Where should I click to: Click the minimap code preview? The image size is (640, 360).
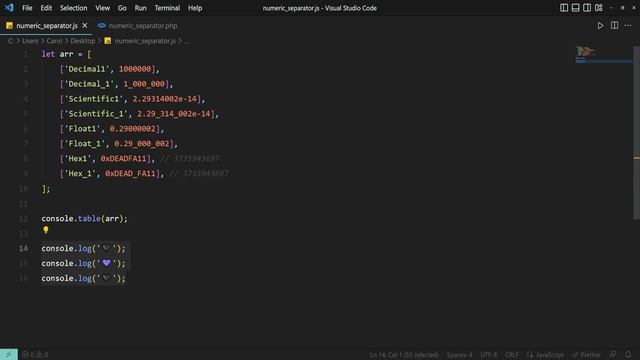click(x=604, y=55)
